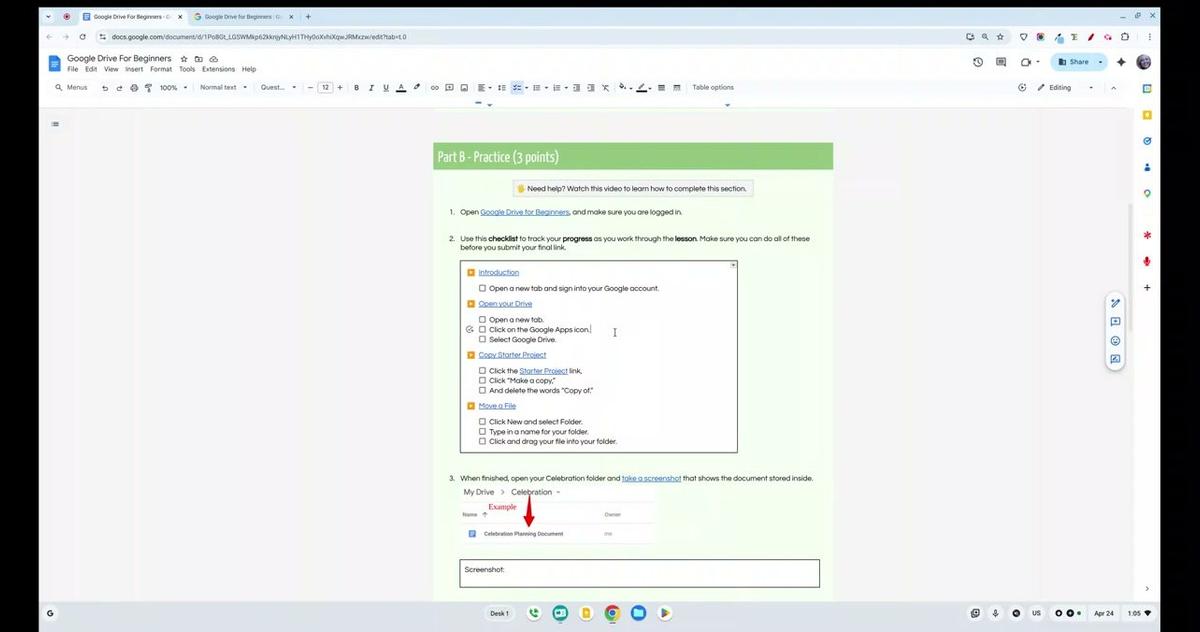Screen dimensions: 1200x632
Task: Check the 'Click New and select Folder' checkbox
Action: click(483, 421)
